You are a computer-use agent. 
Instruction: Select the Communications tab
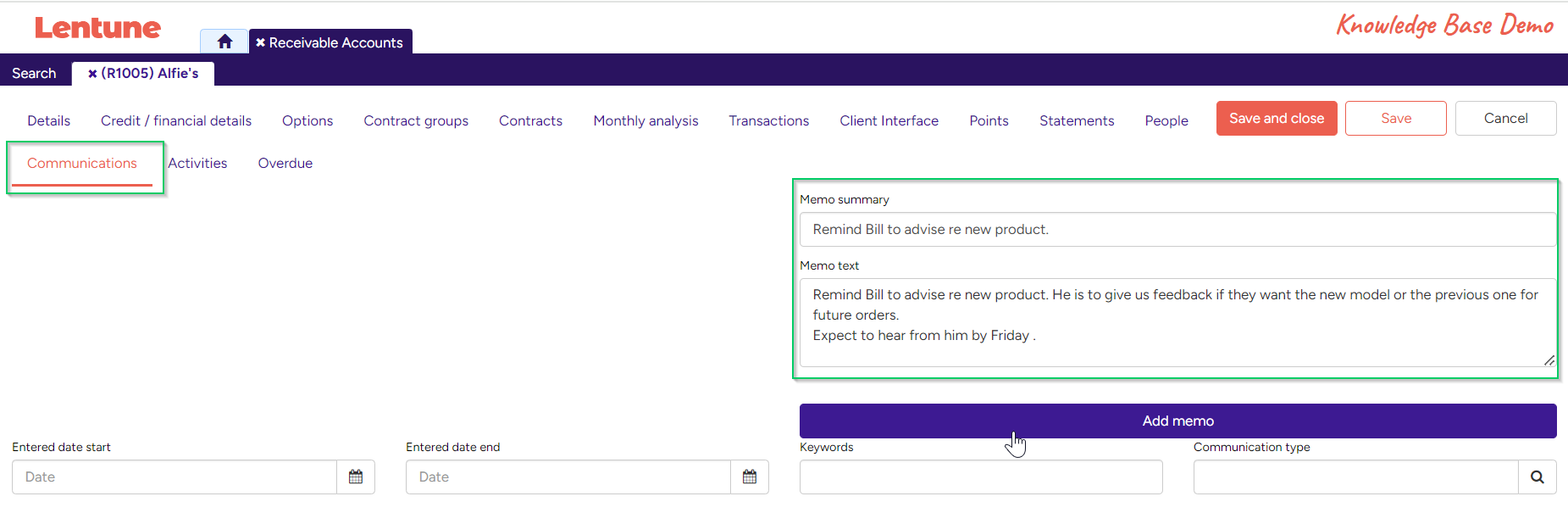point(82,163)
